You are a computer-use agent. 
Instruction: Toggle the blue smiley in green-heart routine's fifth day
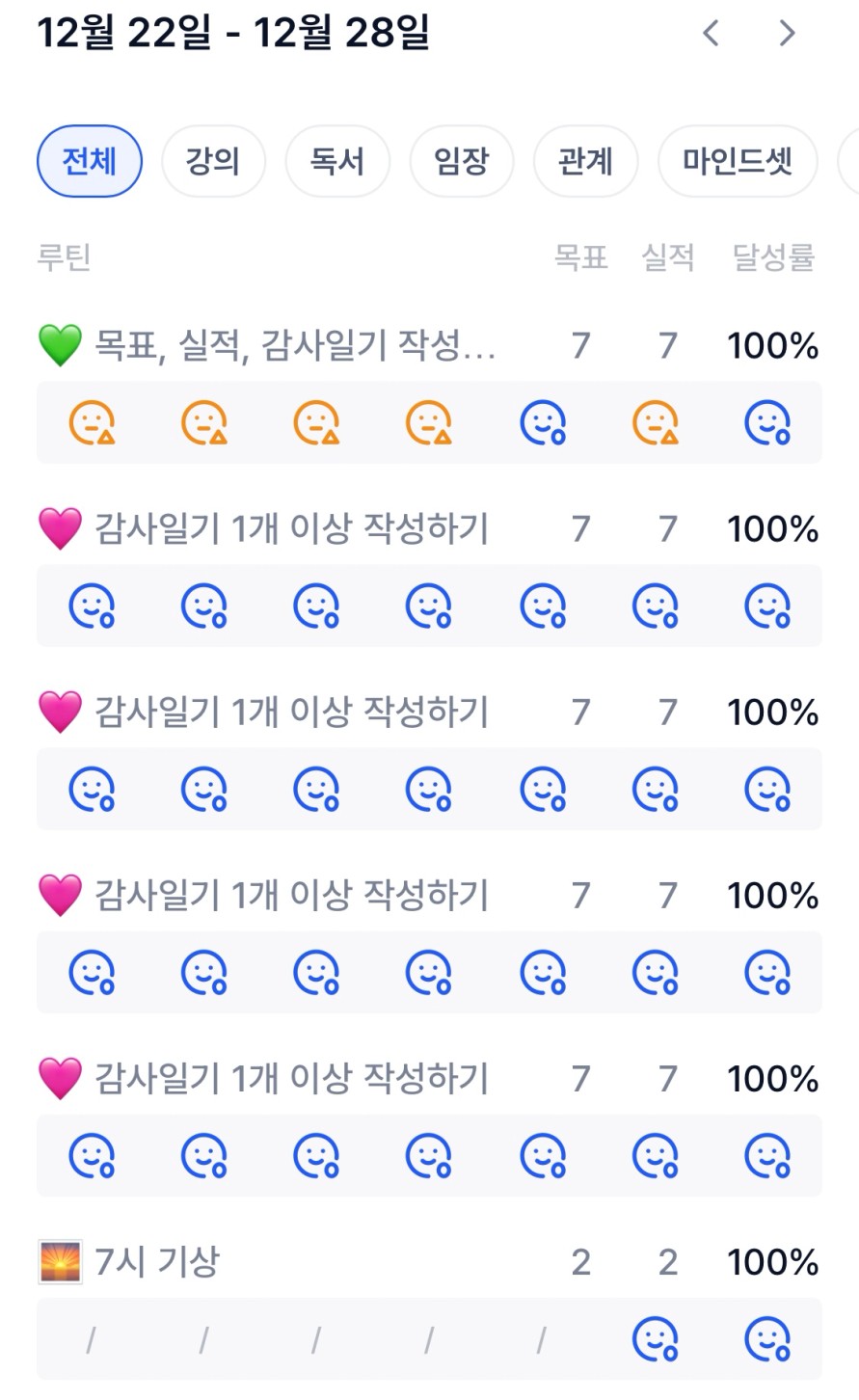pos(543,422)
